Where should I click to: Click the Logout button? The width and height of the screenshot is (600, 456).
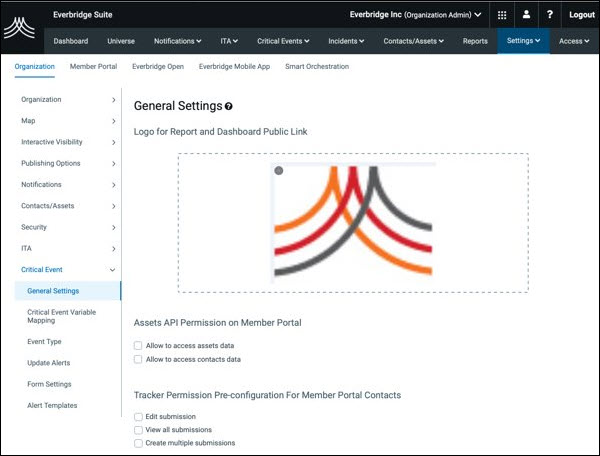[581, 15]
